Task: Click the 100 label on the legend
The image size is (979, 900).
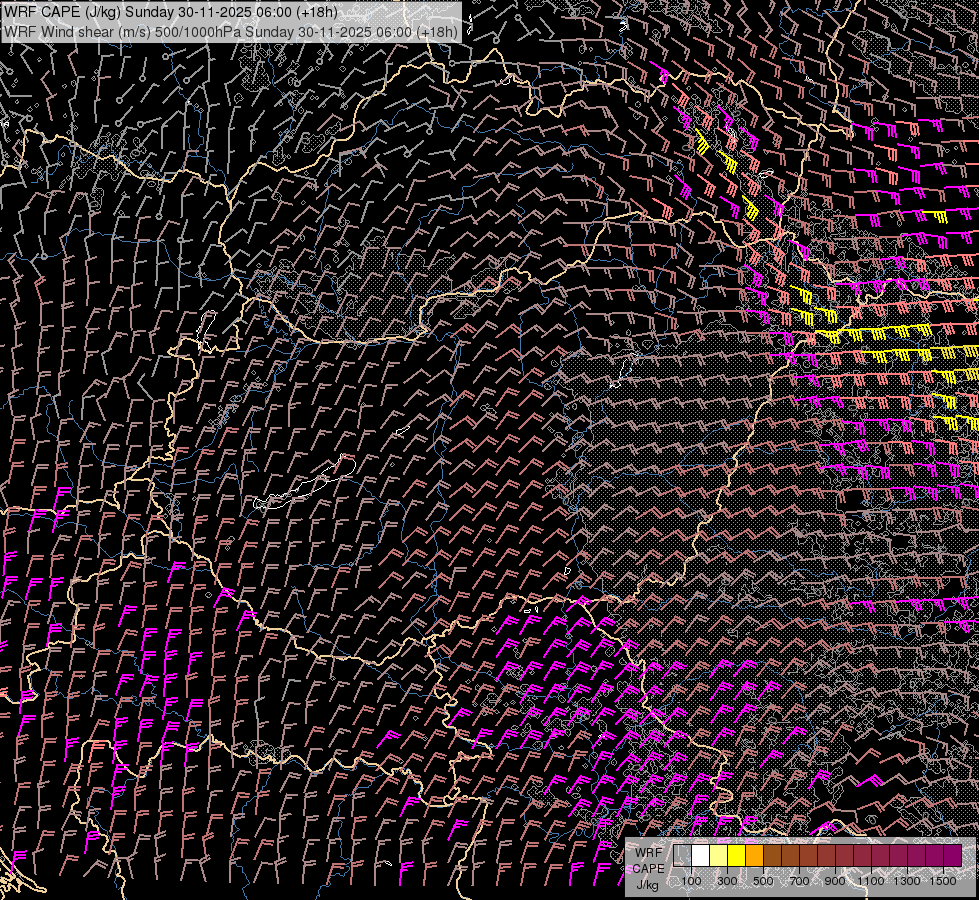Action: (x=691, y=881)
